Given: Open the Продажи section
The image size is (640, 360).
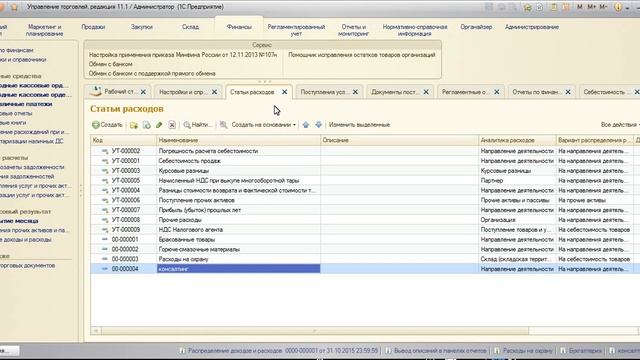Looking at the screenshot, I should tap(93, 27).
